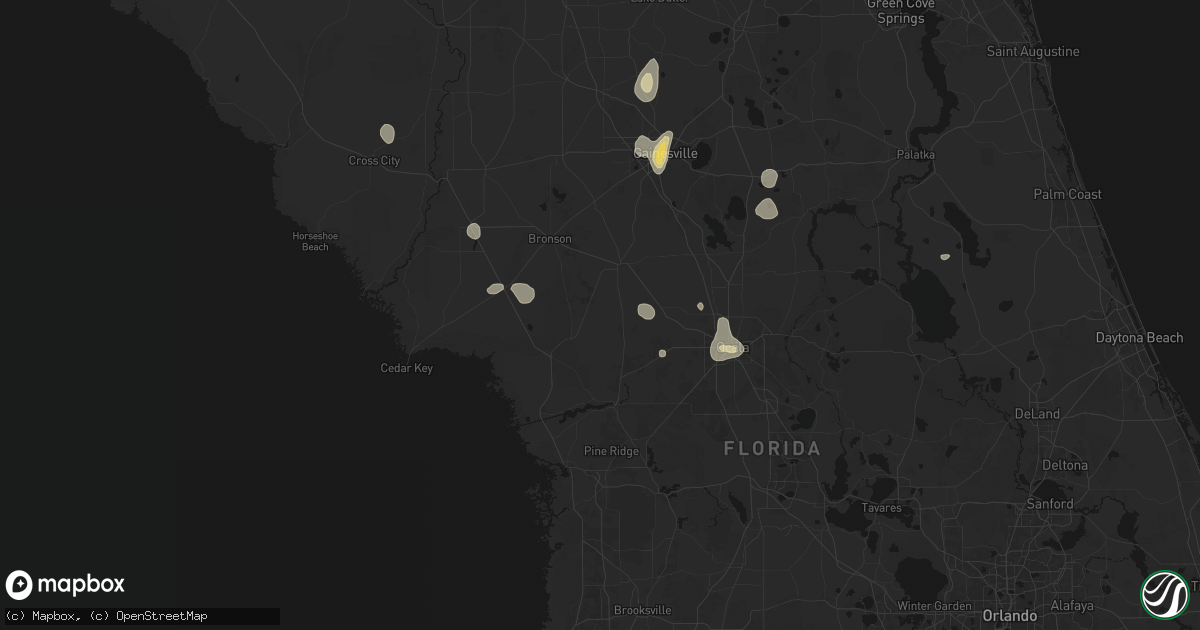Select the Saint Augustine label
The image size is (1200, 630).
tap(1033, 51)
